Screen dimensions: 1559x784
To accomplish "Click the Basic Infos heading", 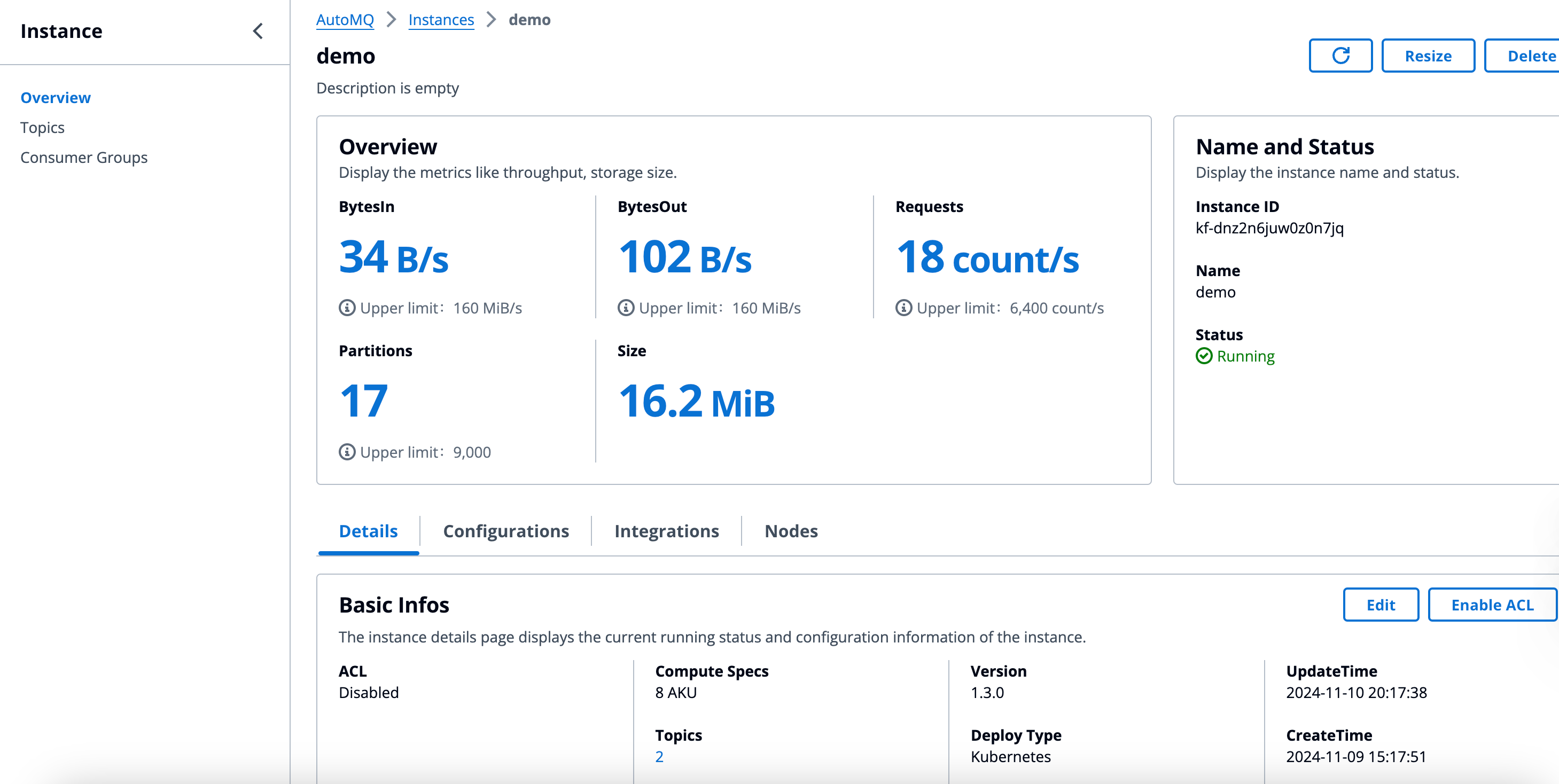I will tap(394, 605).
